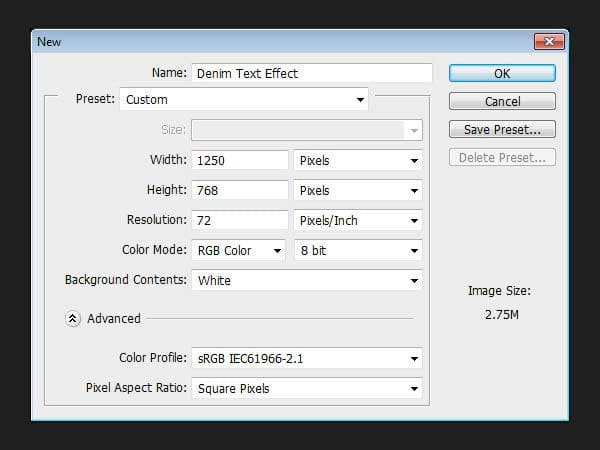This screenshot has width=600, height=450.
Task: Click the Name field with Denim Text Effect
Action: click(312, 73)
